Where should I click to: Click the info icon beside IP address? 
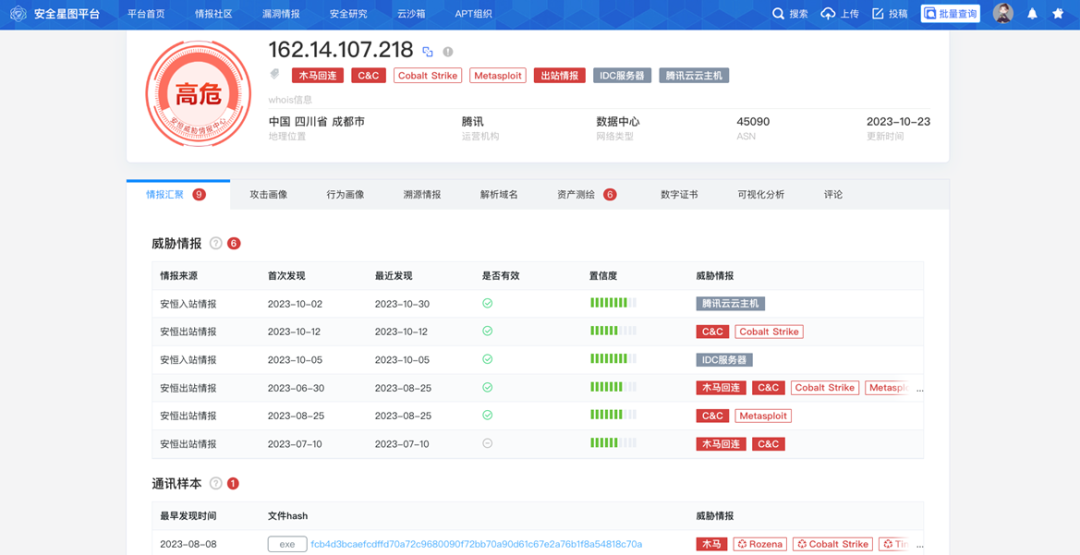pos(448,52)
